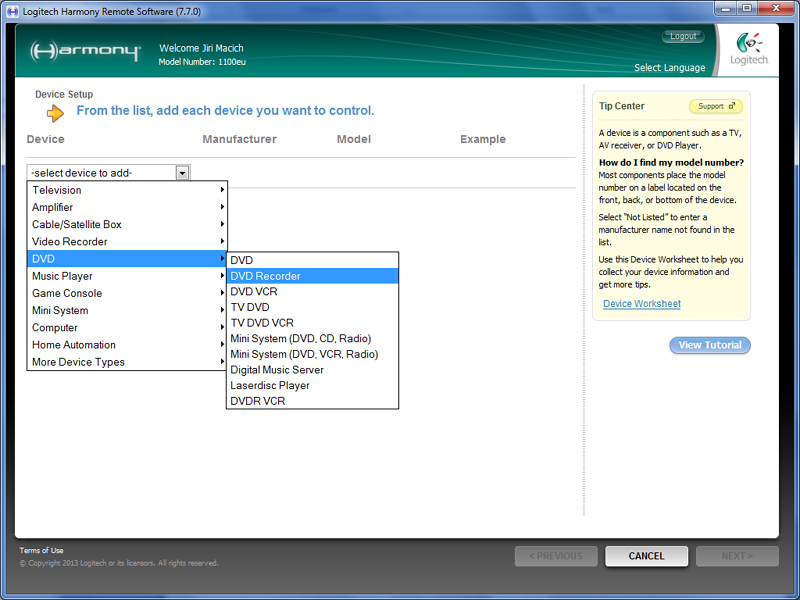This screenshot has height=600, width=800.
Task: Click the View Tutorial button
Action: pos(709,345)
